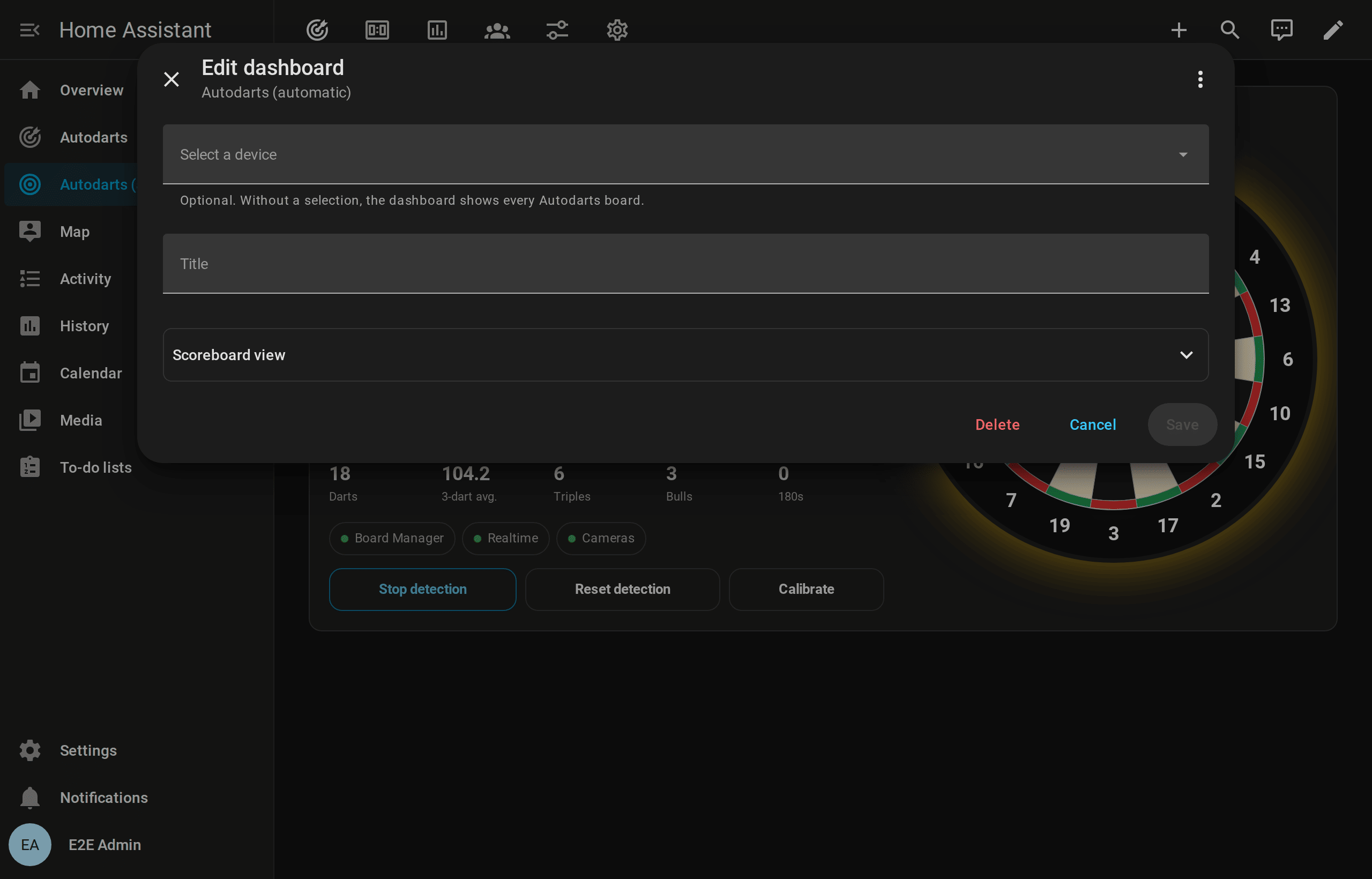
Task: Click the plus add icon in header
Action: click(x=1179, y=29)
